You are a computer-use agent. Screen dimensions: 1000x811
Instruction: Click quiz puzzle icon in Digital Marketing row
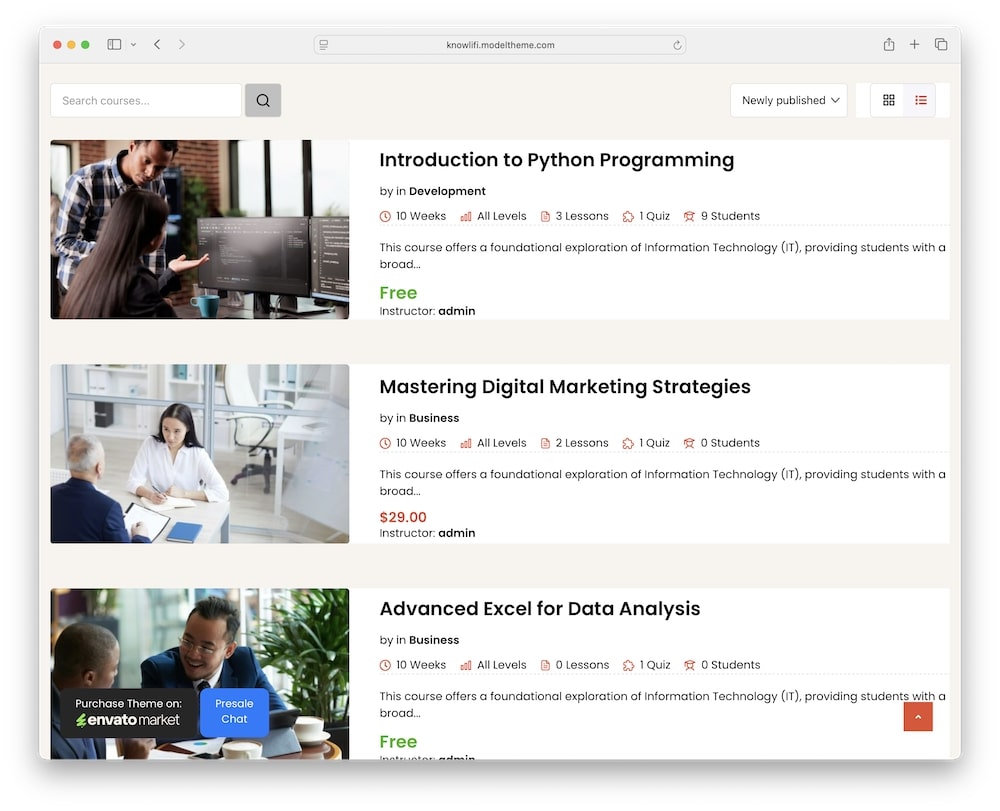(x=628, y=444)
